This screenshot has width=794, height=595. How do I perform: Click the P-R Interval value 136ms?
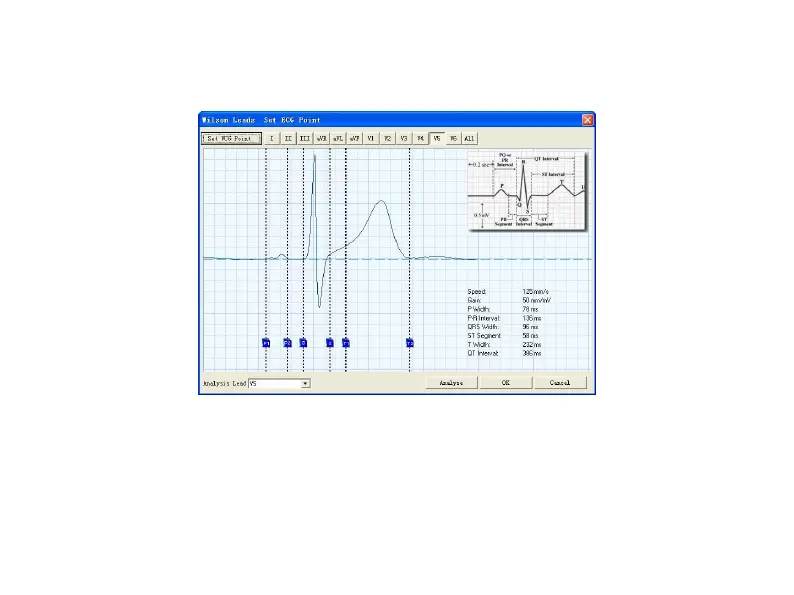point(532,319)
